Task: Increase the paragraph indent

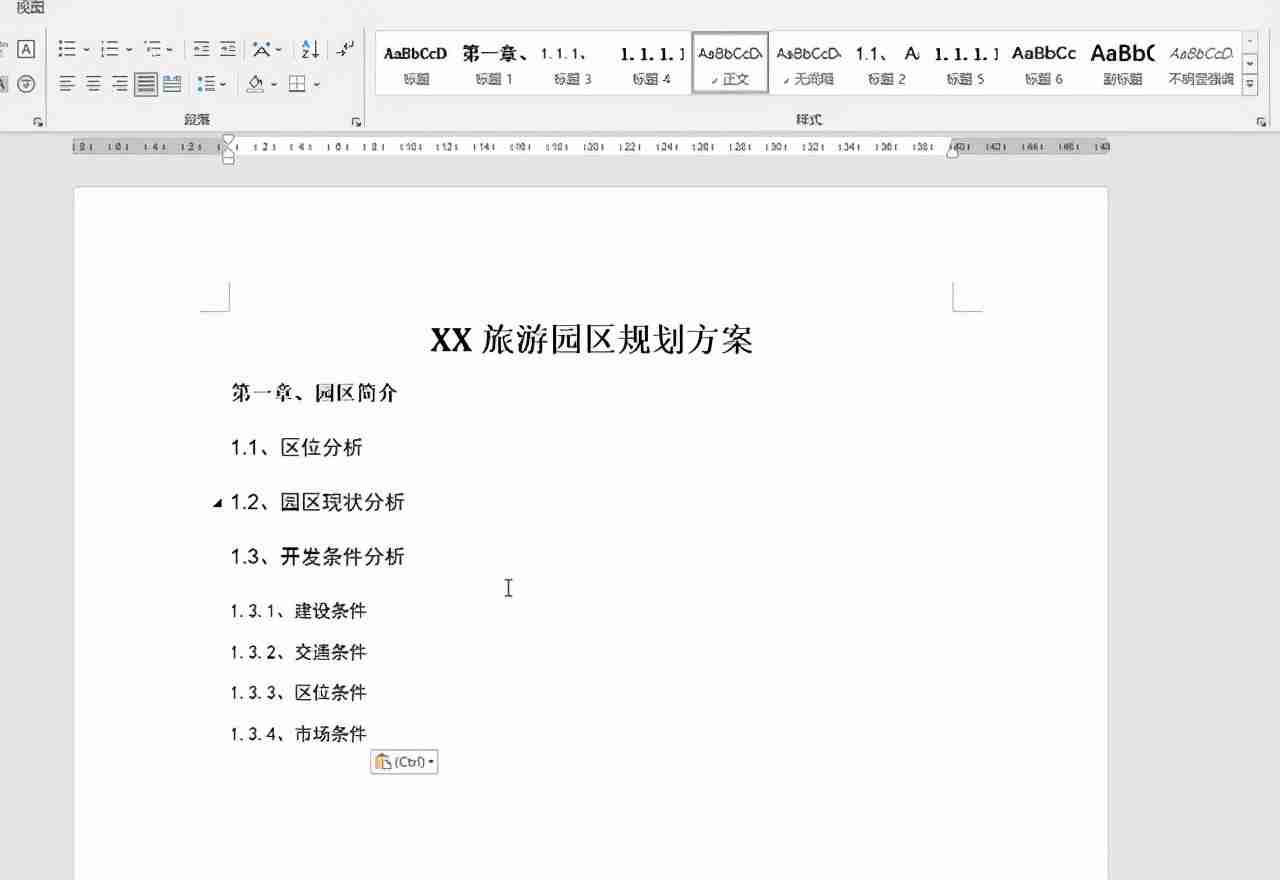Action: click(x=228, y=48)
